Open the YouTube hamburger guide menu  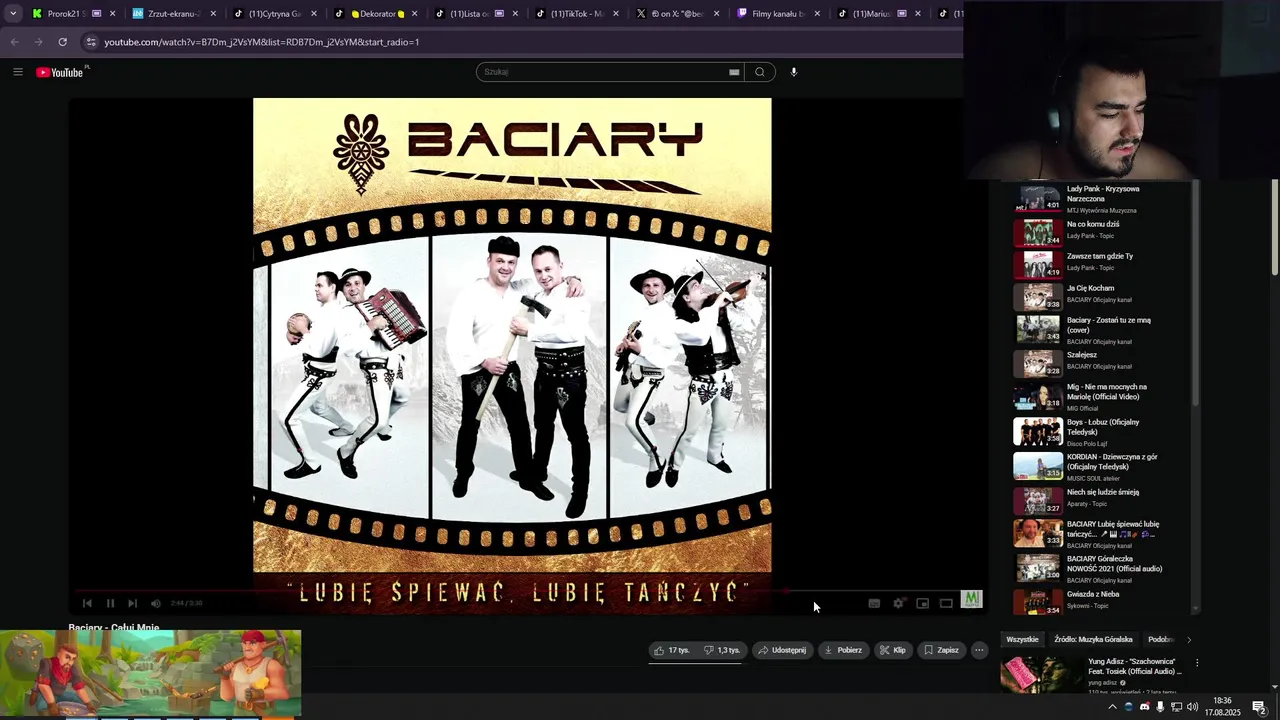click(x=18, y=72)
